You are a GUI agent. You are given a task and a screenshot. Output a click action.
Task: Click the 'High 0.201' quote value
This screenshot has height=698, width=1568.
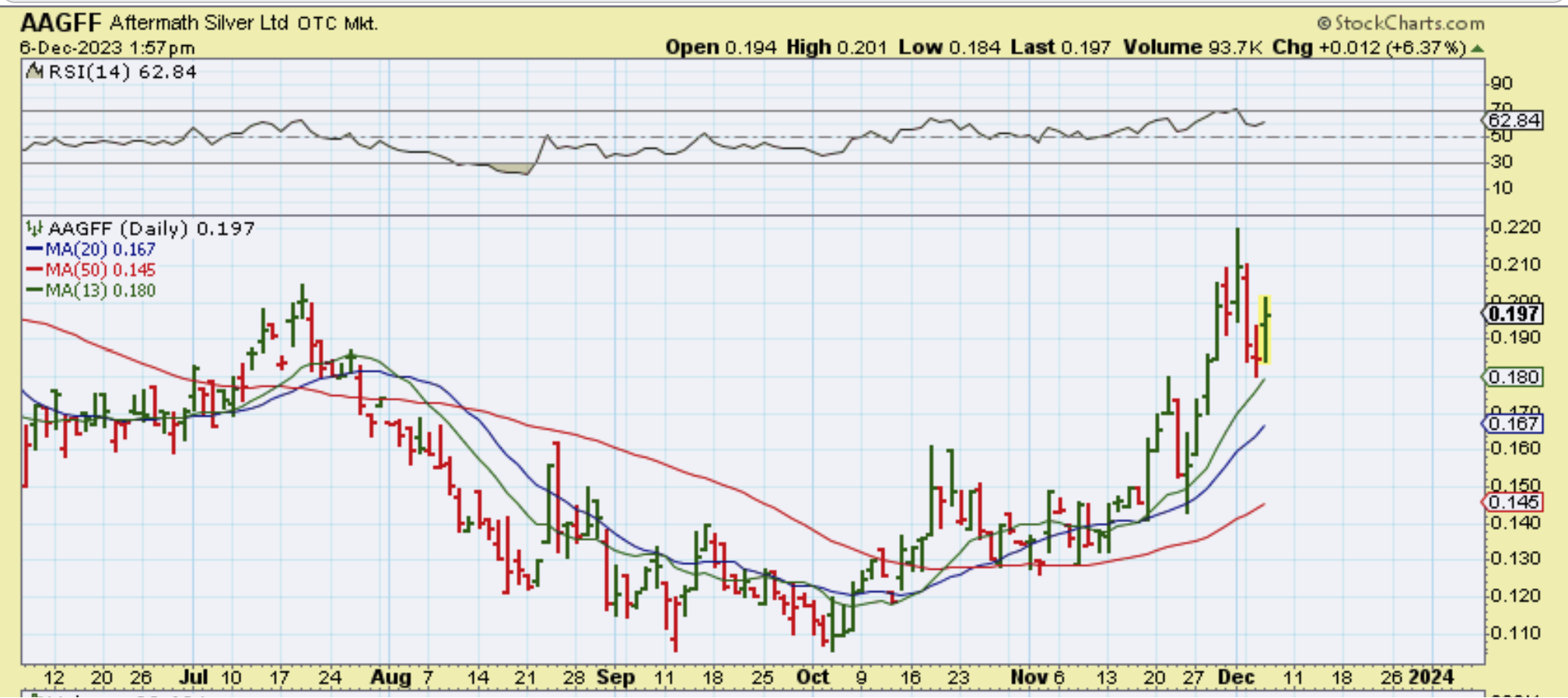[x=837, y=47]
